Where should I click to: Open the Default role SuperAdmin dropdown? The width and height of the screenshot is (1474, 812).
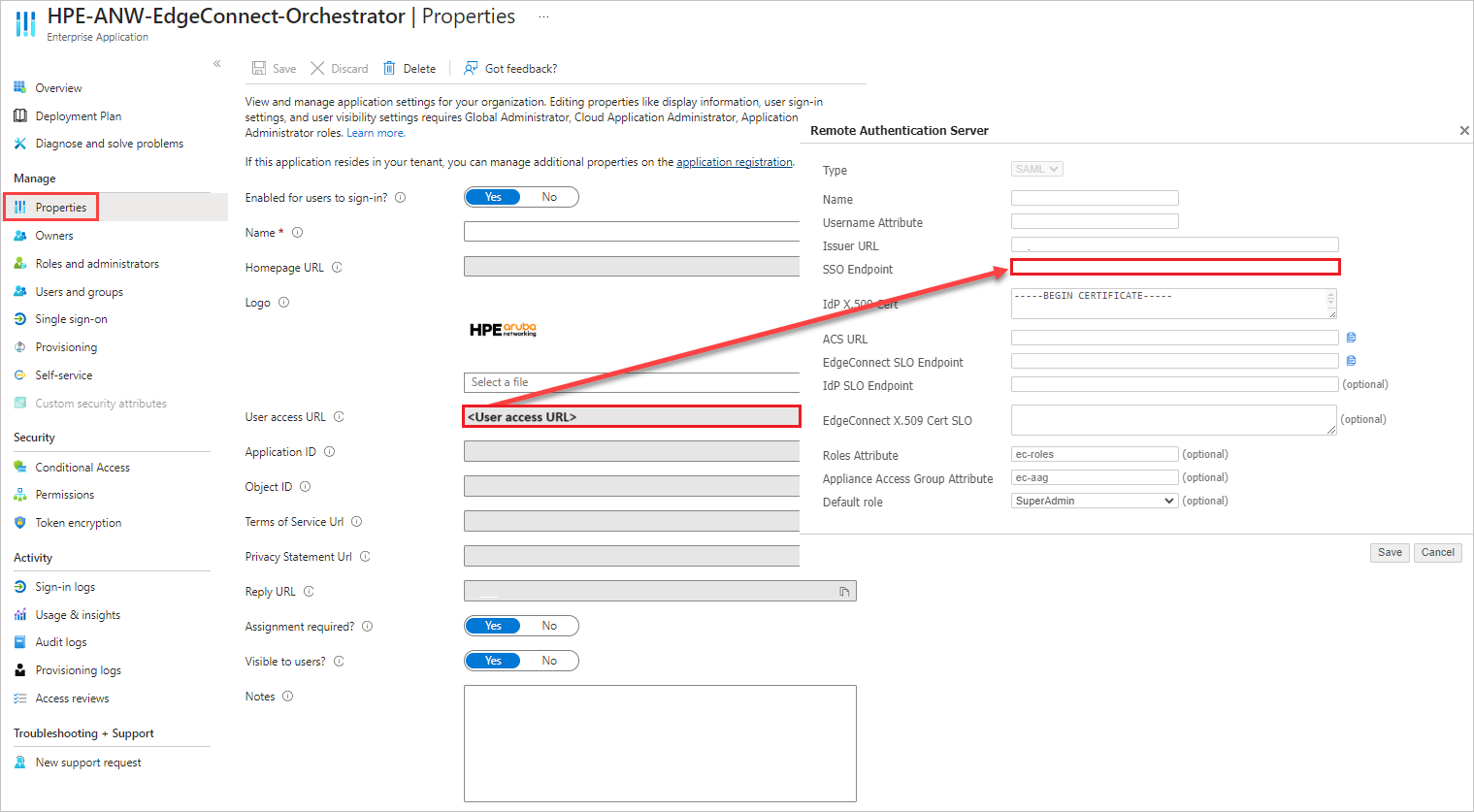point(1093,500)
